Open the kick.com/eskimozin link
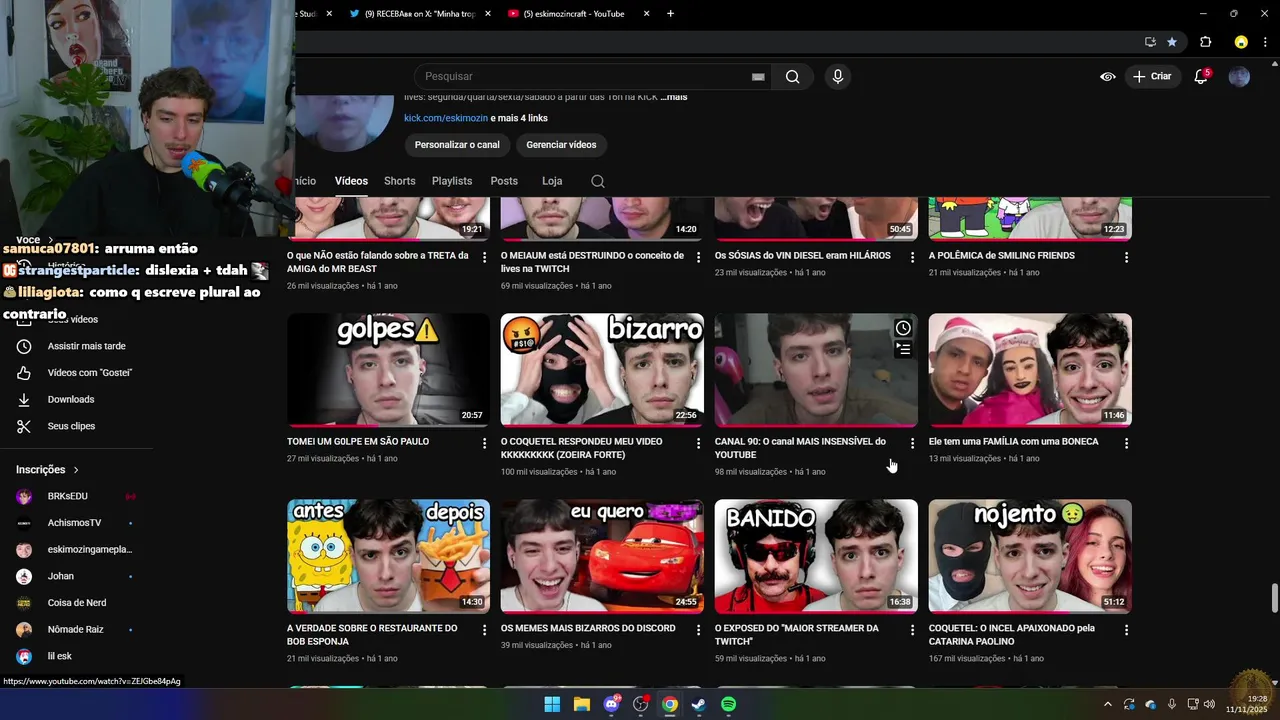Image resolution: width=1280 pixels, height=720 pixels. click(x=446, y=118)
